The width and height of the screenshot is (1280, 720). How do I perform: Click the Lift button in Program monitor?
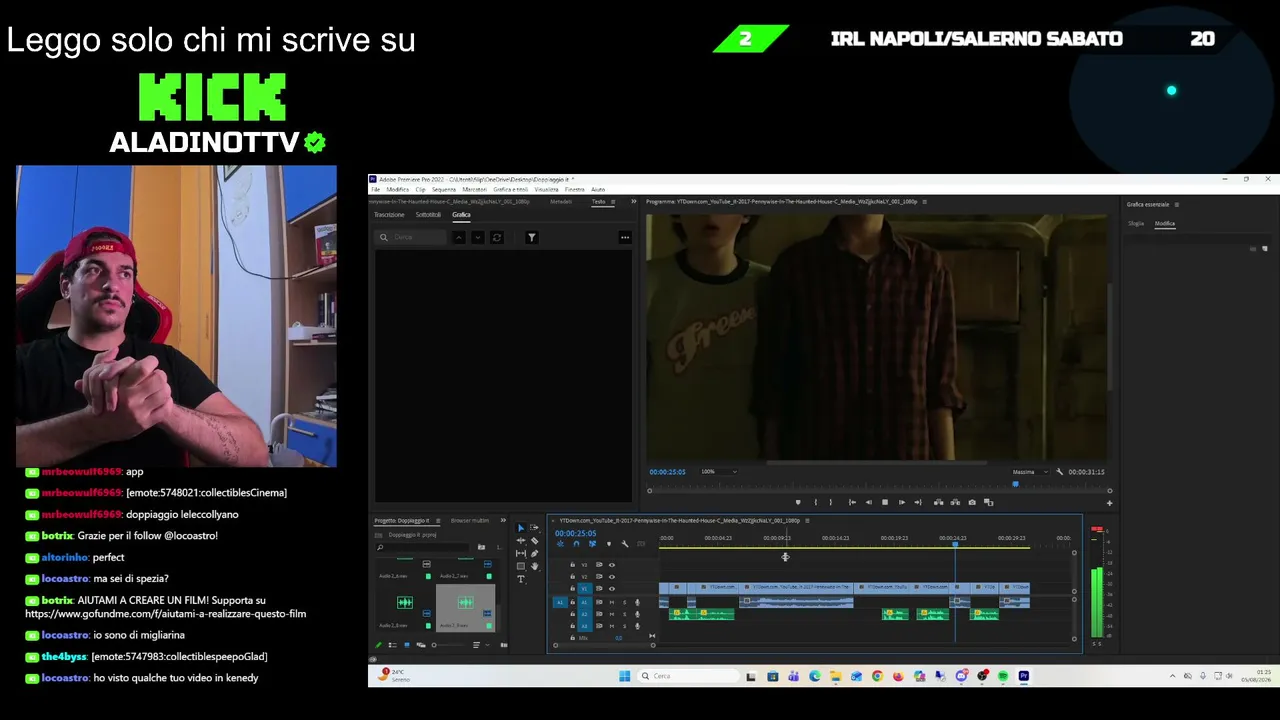(x=937, y=502)
